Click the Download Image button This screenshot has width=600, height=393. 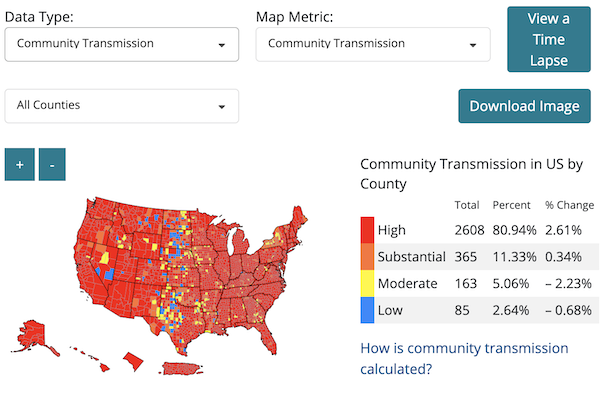point(524,106)
